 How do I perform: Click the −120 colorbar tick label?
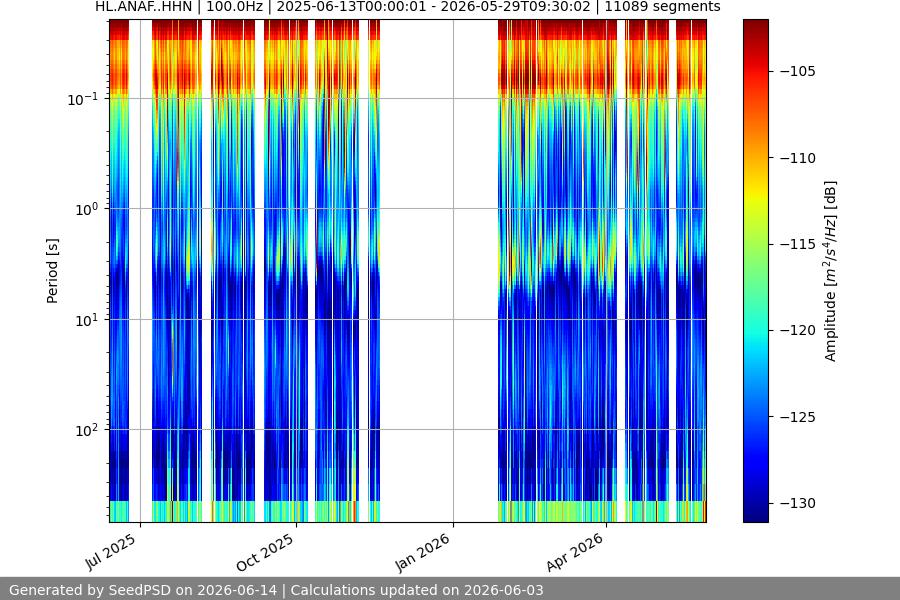pos(798,330)
